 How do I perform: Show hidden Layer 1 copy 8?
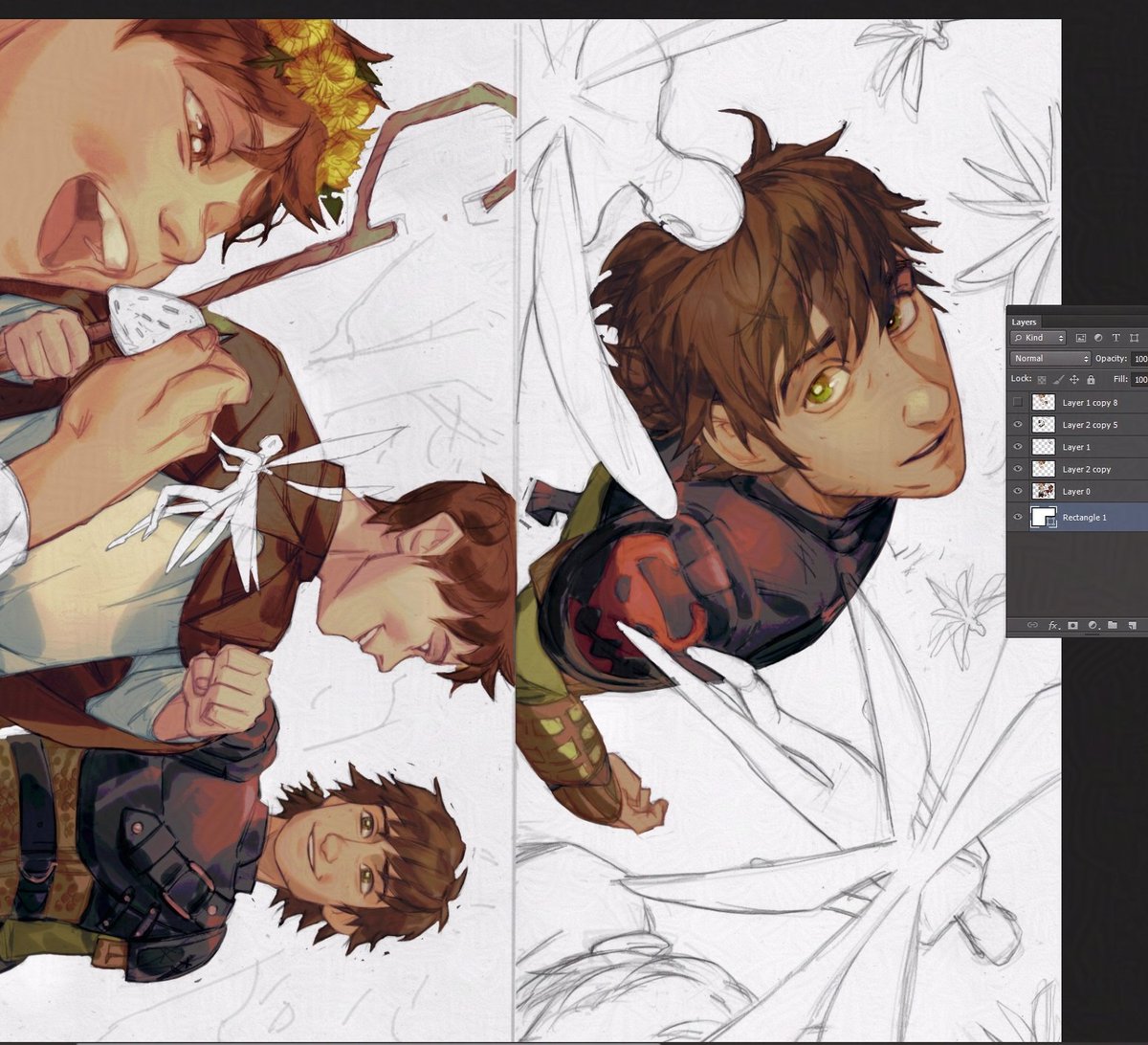click(x=1018, y=402)
